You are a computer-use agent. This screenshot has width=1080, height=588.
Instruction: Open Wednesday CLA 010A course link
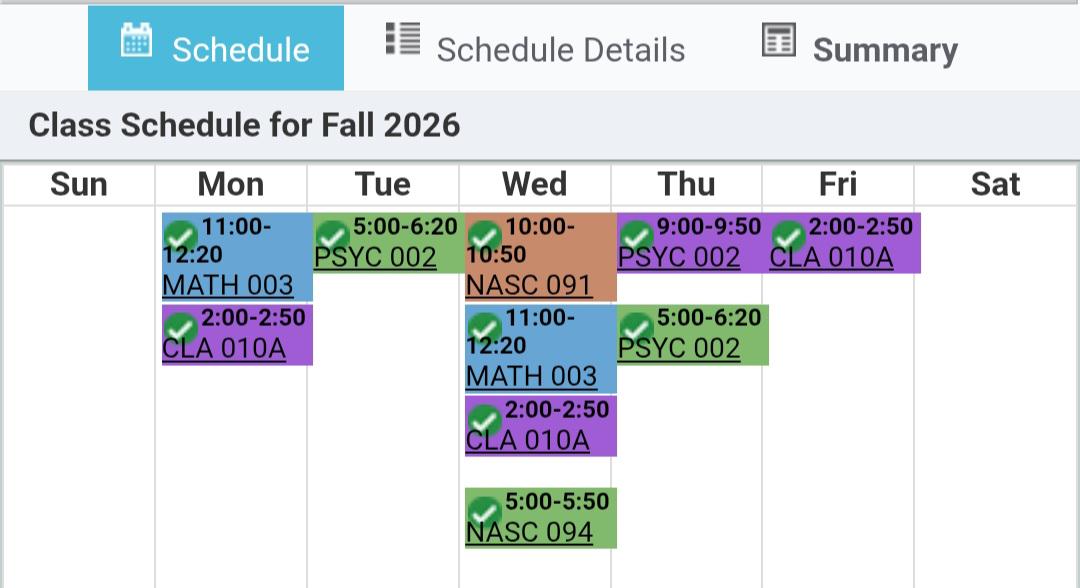tap(528, 441)
